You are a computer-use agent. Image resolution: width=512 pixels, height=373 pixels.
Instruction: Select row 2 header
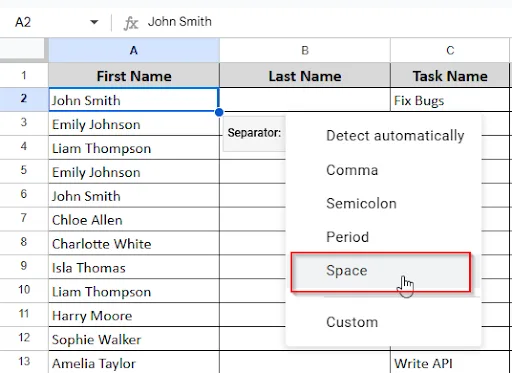point(24,99)
